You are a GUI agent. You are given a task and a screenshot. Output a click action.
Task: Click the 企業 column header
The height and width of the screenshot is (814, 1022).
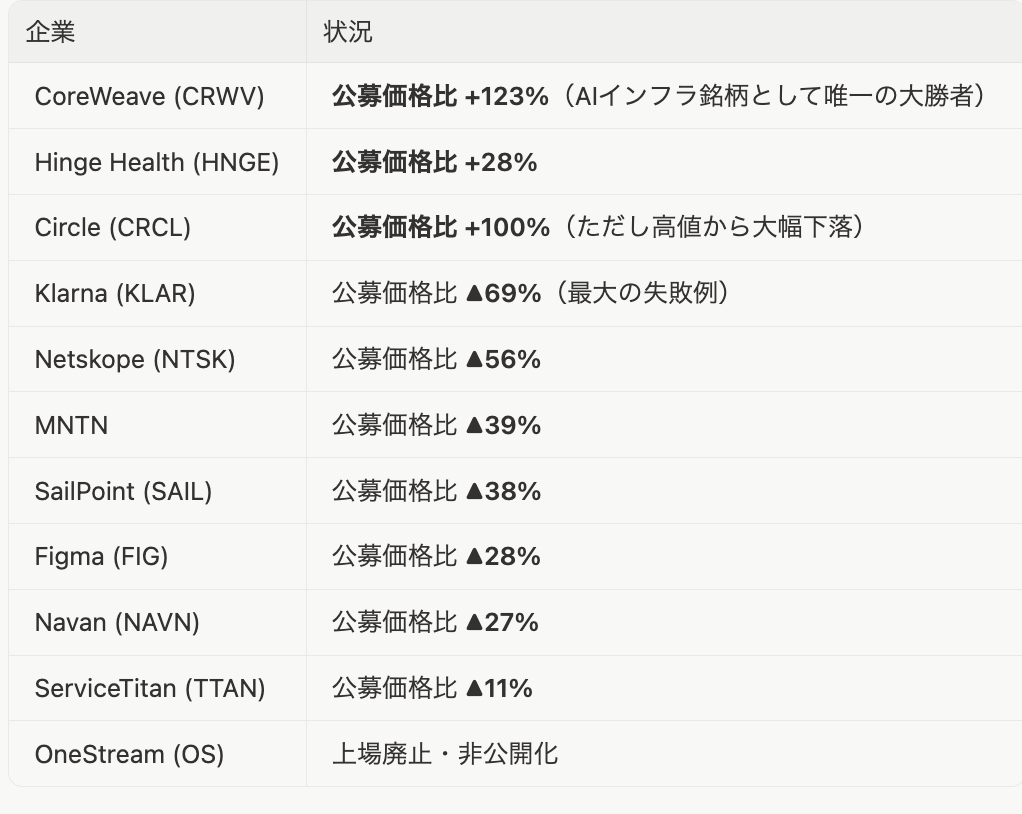[51, 32]
